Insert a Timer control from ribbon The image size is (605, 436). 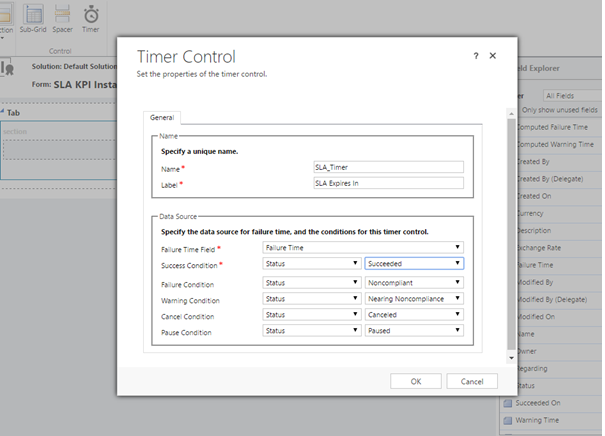click(91, 17)
